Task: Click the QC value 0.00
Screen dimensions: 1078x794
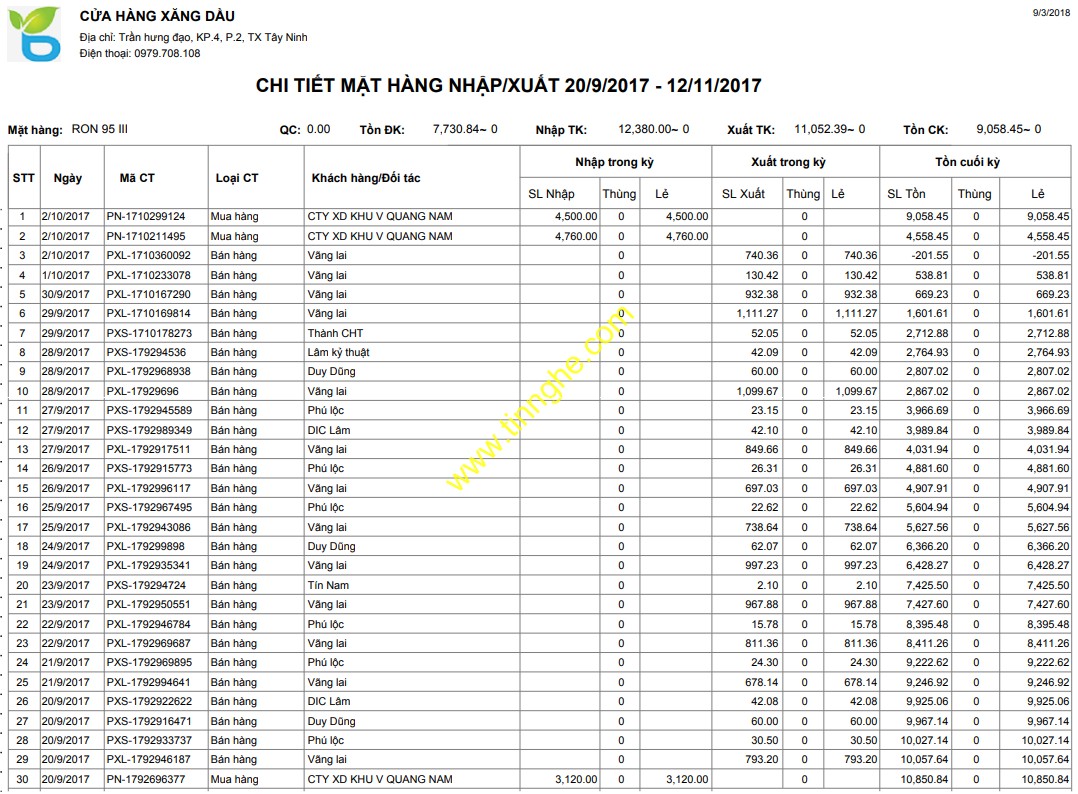Action: (x=318, y=129)
